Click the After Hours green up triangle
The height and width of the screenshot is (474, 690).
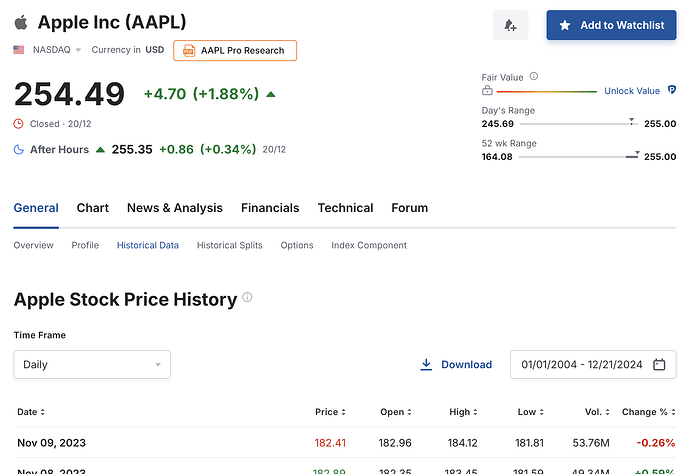100,150
